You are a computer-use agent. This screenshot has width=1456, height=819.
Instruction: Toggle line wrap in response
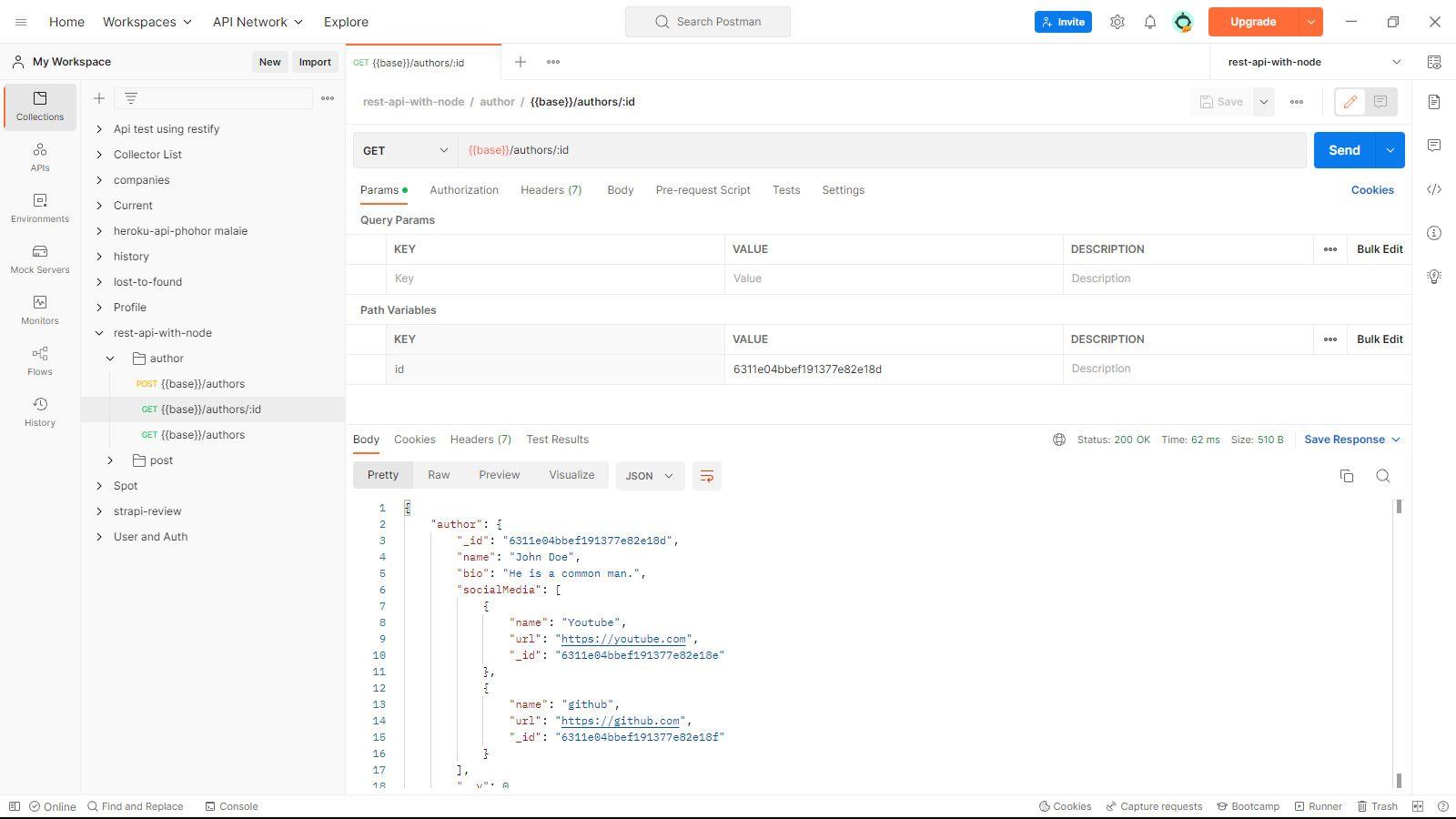(706, 476)
